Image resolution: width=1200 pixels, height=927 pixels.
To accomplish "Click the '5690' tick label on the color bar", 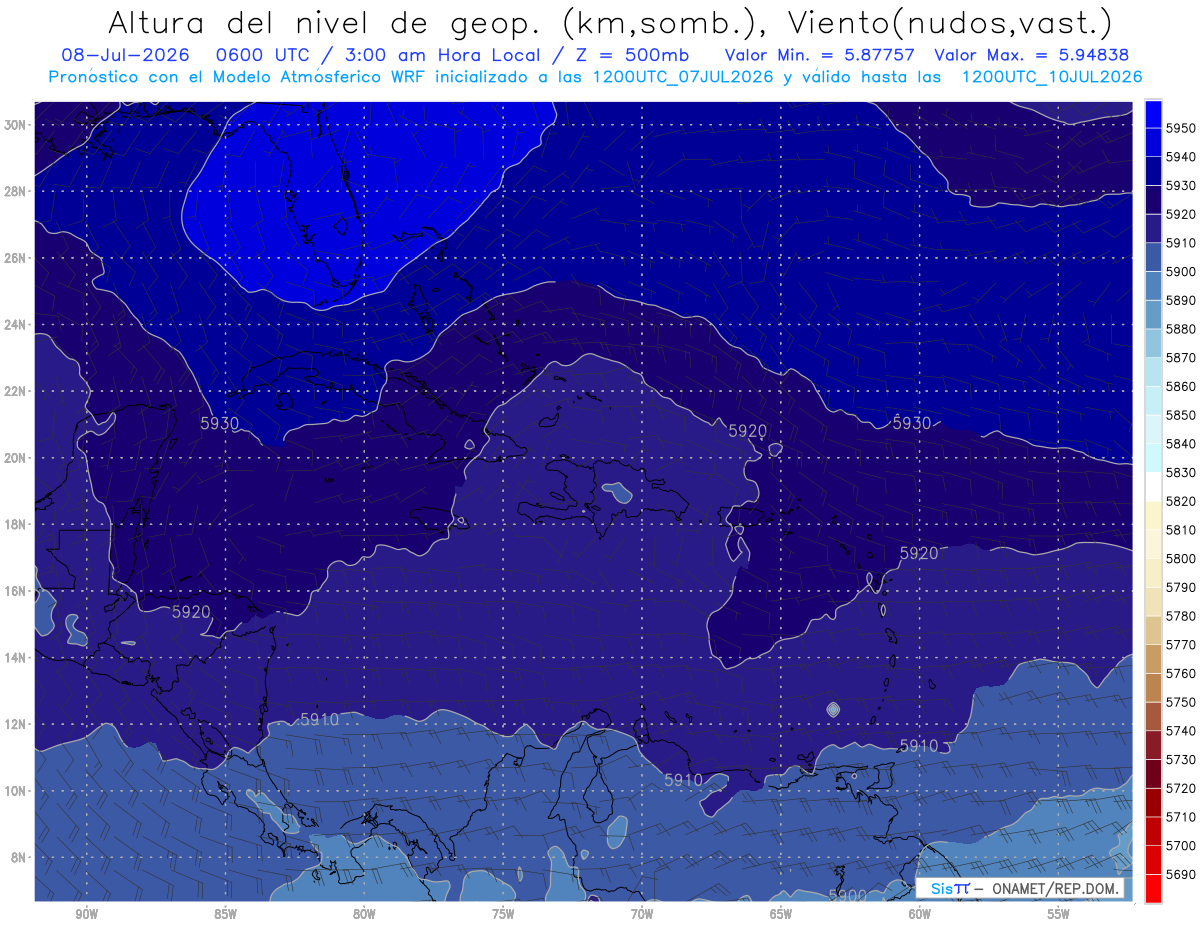I will pos(1181,874).
